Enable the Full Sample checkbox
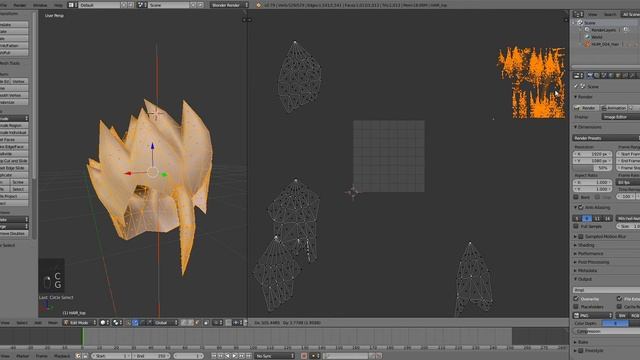The image size is (640, 360). coord(576,226)
